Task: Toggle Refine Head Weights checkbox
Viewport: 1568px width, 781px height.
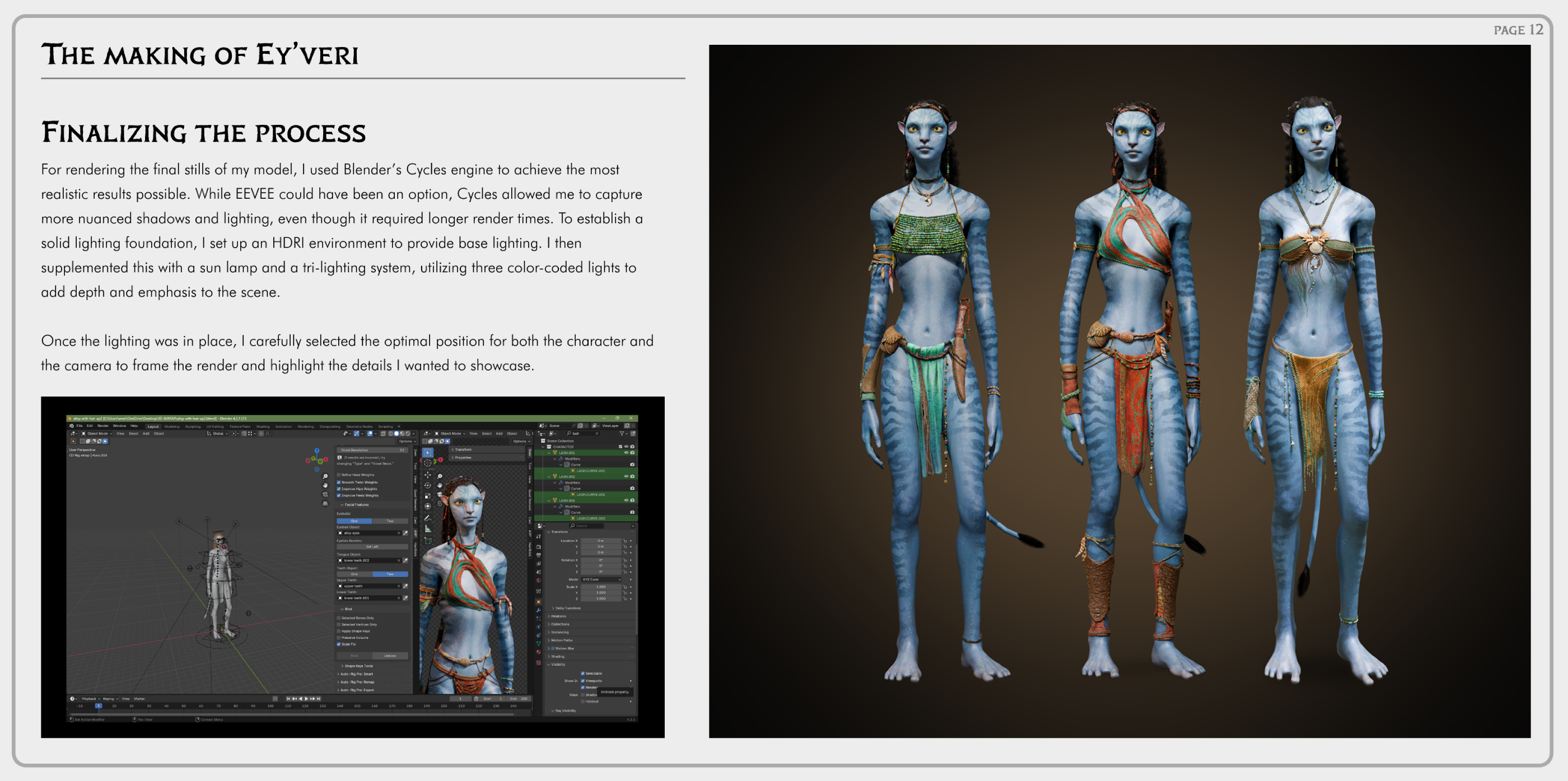Action: point(339,475)
